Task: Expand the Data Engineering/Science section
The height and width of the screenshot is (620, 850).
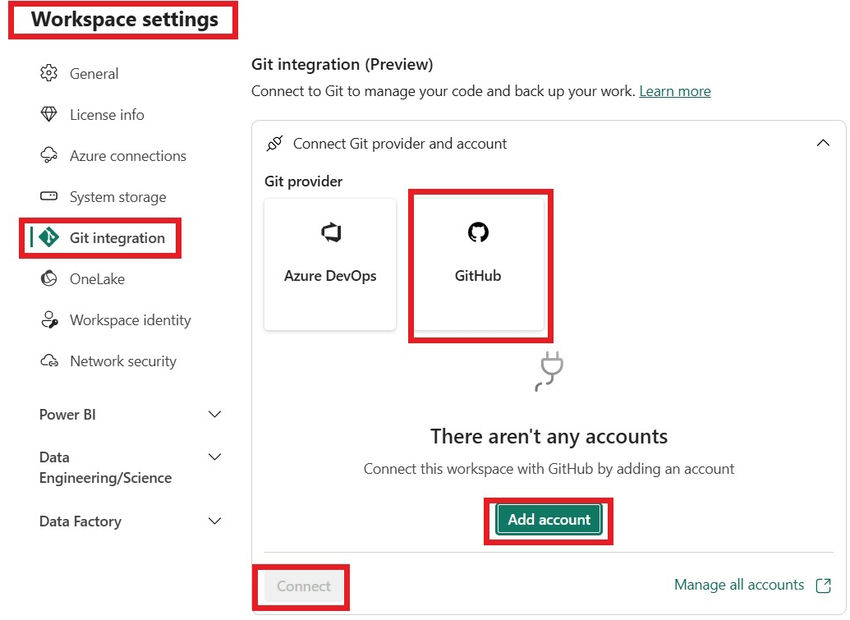Action: coord(214,457)
